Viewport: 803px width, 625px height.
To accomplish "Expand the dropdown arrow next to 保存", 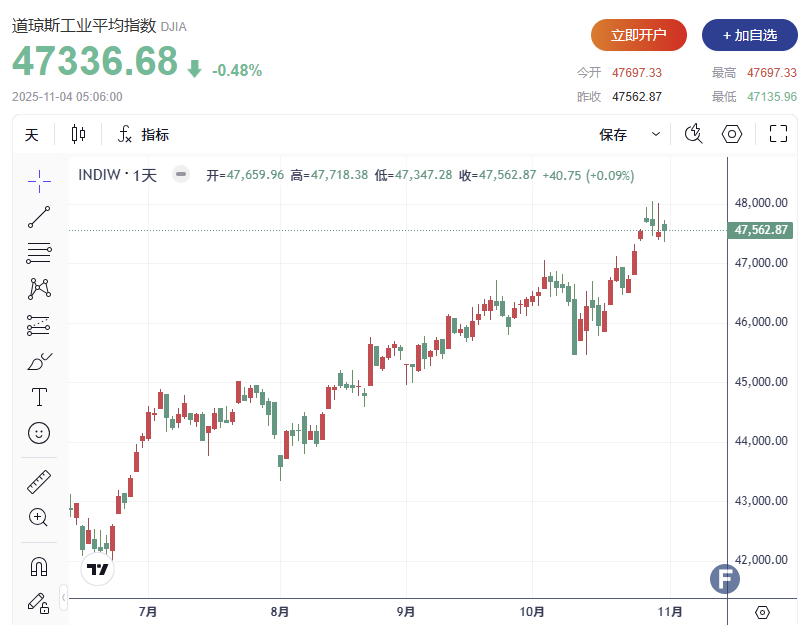I will [656, 134].
